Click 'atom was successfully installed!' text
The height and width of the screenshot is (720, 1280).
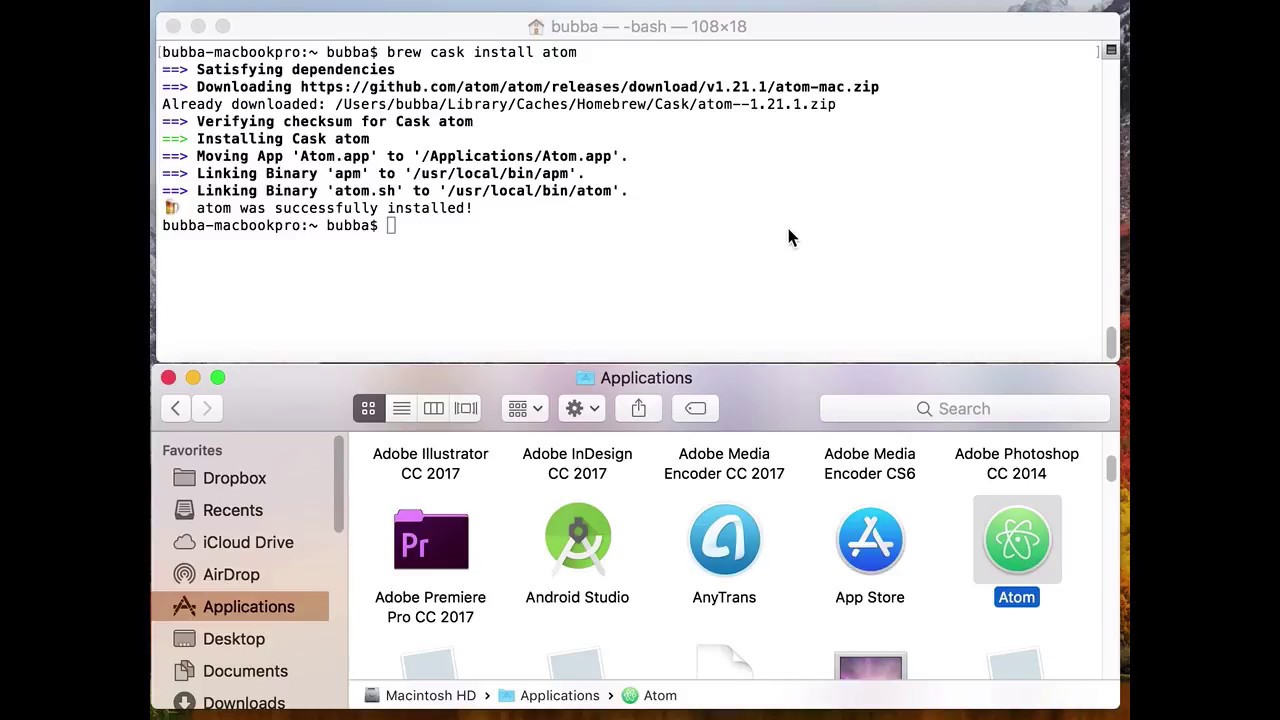click(x=334, y=208)
